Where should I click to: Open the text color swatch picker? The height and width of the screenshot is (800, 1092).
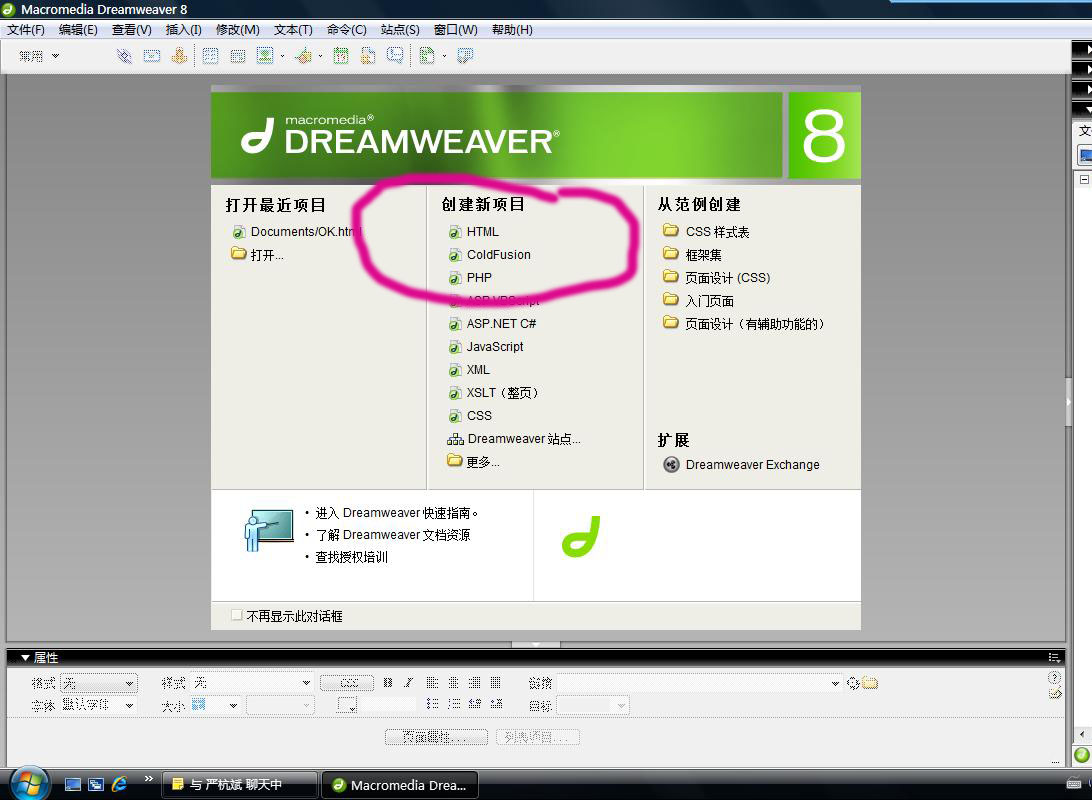click(347, 705)
